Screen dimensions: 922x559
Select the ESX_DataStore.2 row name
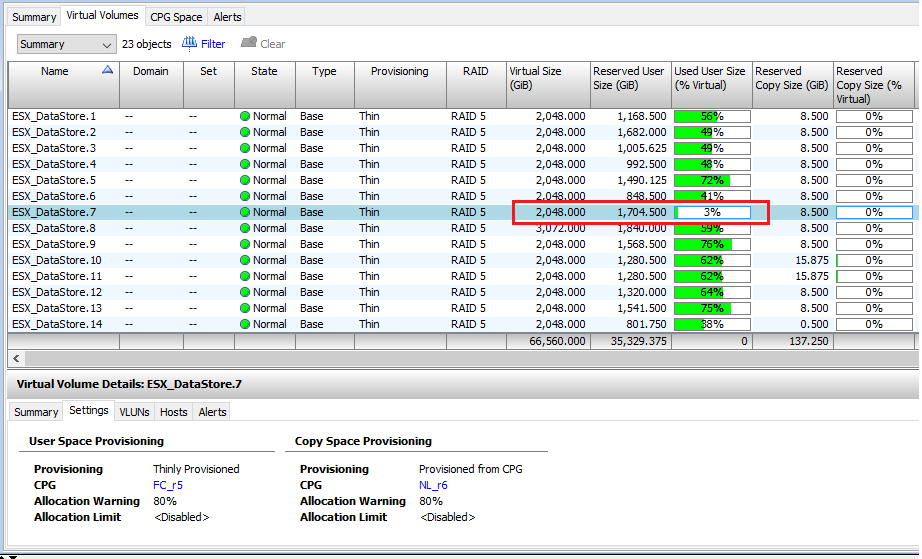pyautogui.click(x=54, y=132)
